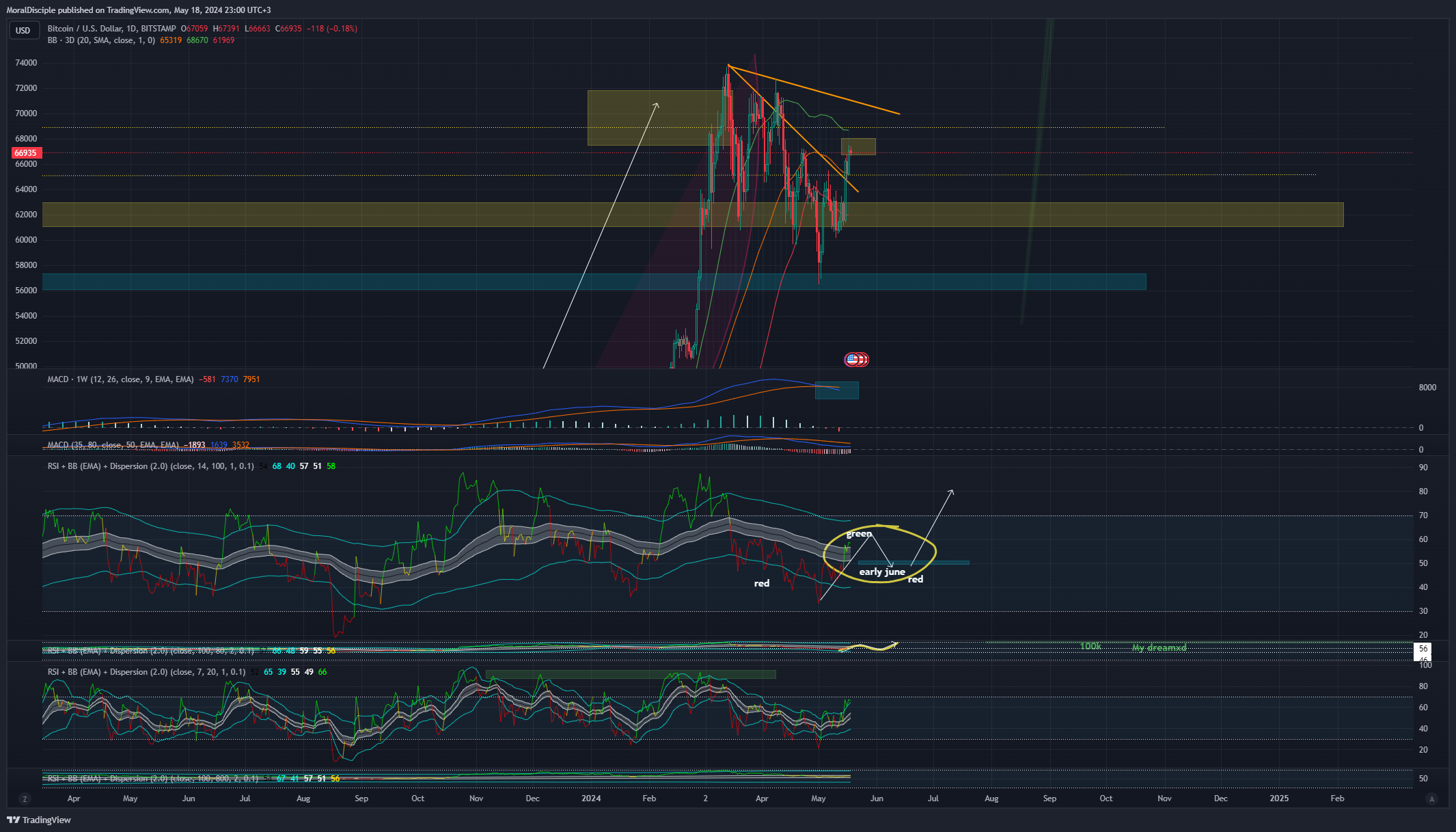The width and height of the screenshot is (1456, 832).
Task: Click the 74000 price axis label
Action: point(26,63)
